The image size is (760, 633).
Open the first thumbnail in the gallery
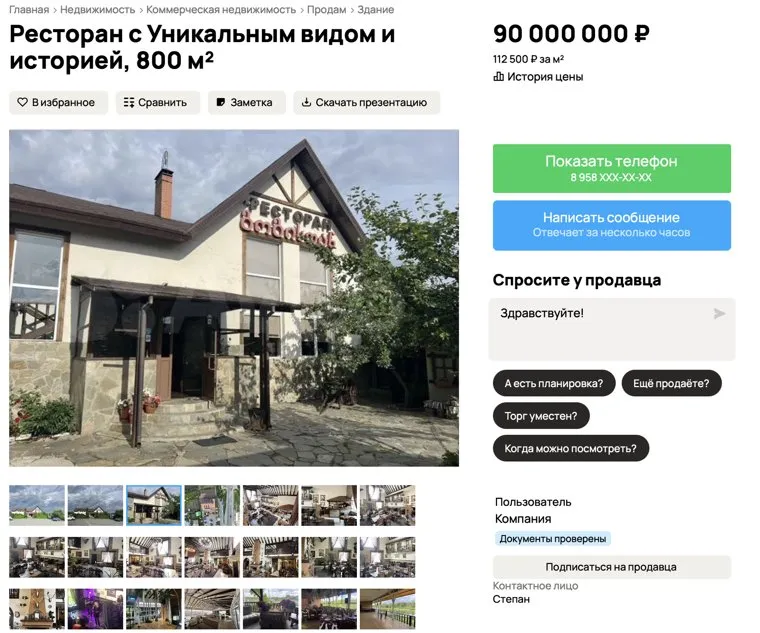pos(37,506)
